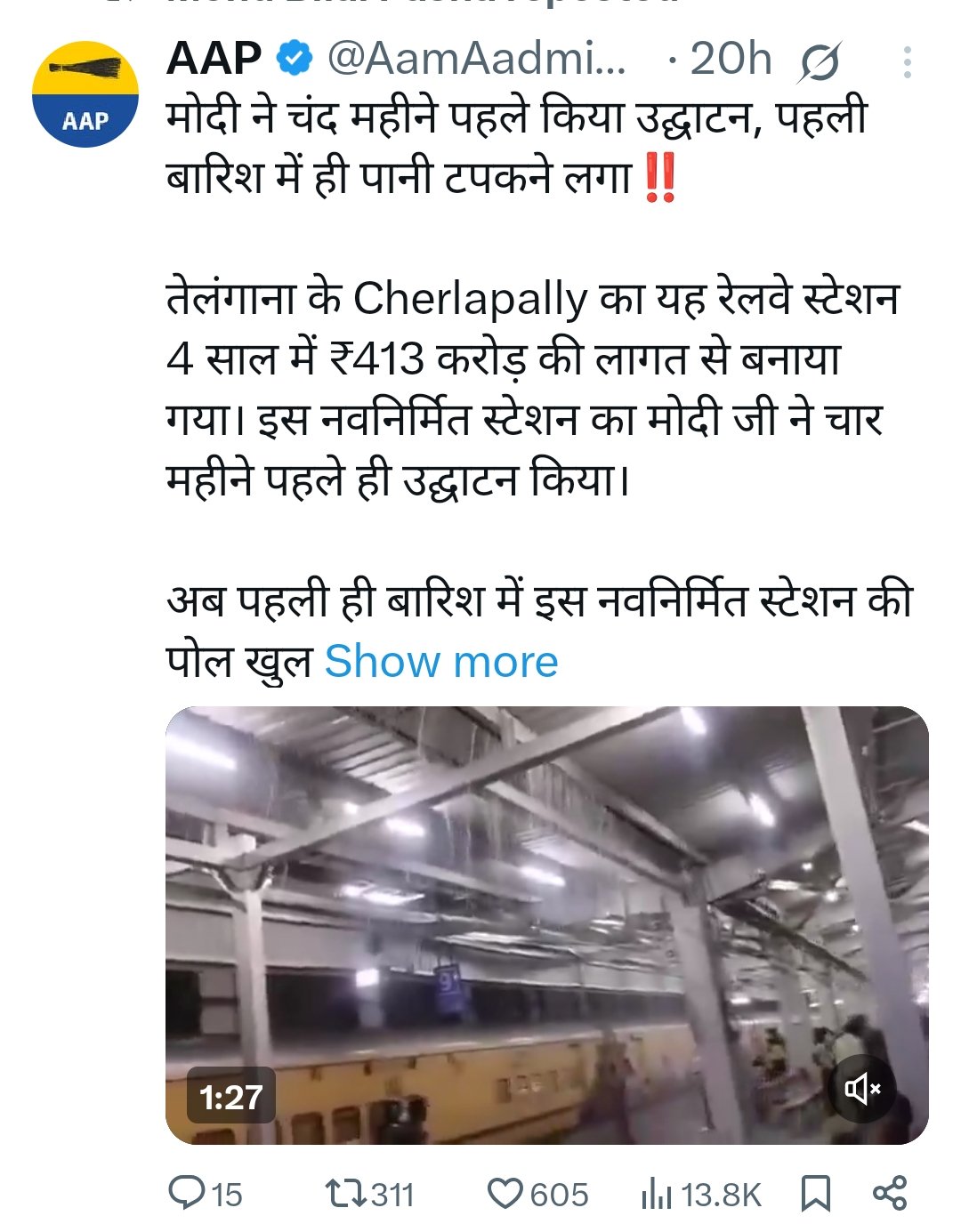Image resolution: width=961 pixels, height=1232 pixels.
Task: Reply to the post via the comment icon
Action: (x=187, y=1193)
